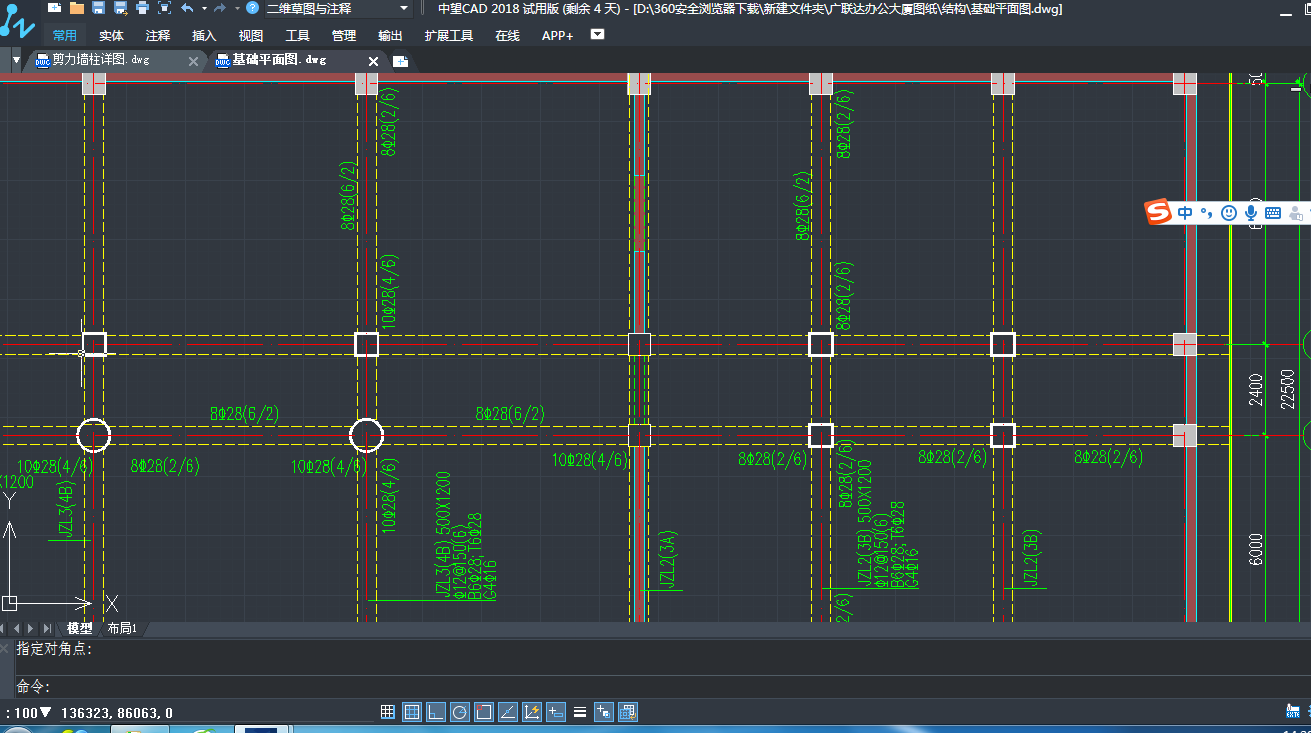Open the 注释 ribbon tab
The width and height of the screenshot is (1311, 733).
pos(158,35)
